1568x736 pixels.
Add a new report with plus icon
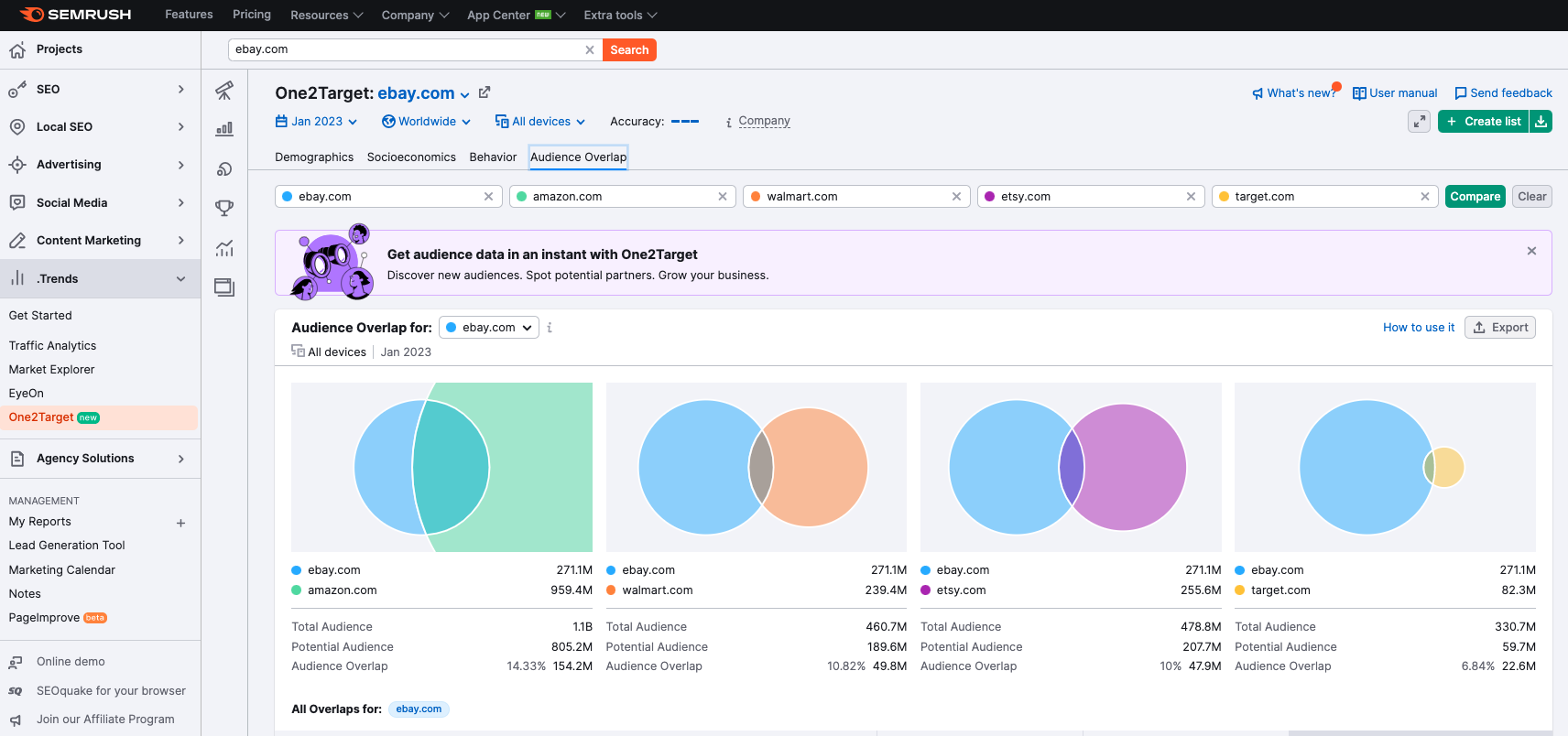(180, 523)
